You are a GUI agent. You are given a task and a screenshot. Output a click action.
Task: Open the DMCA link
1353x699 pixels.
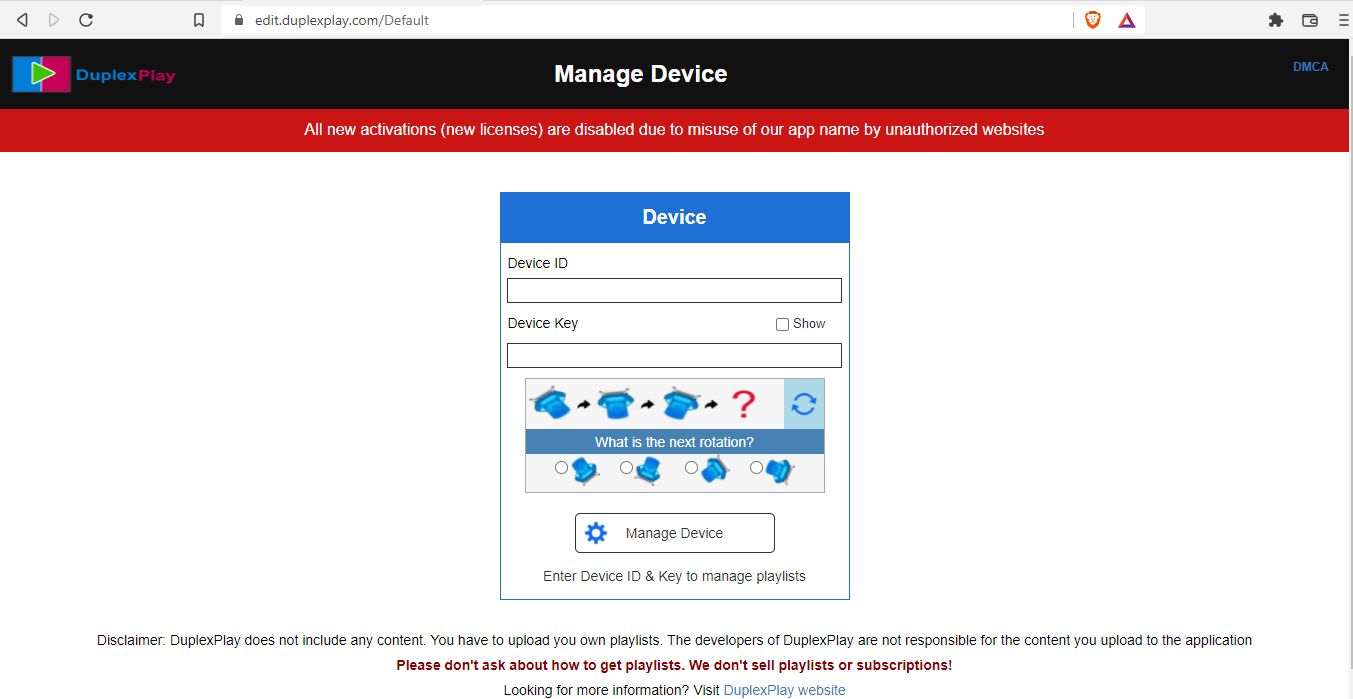click(x=1310, y=67)
